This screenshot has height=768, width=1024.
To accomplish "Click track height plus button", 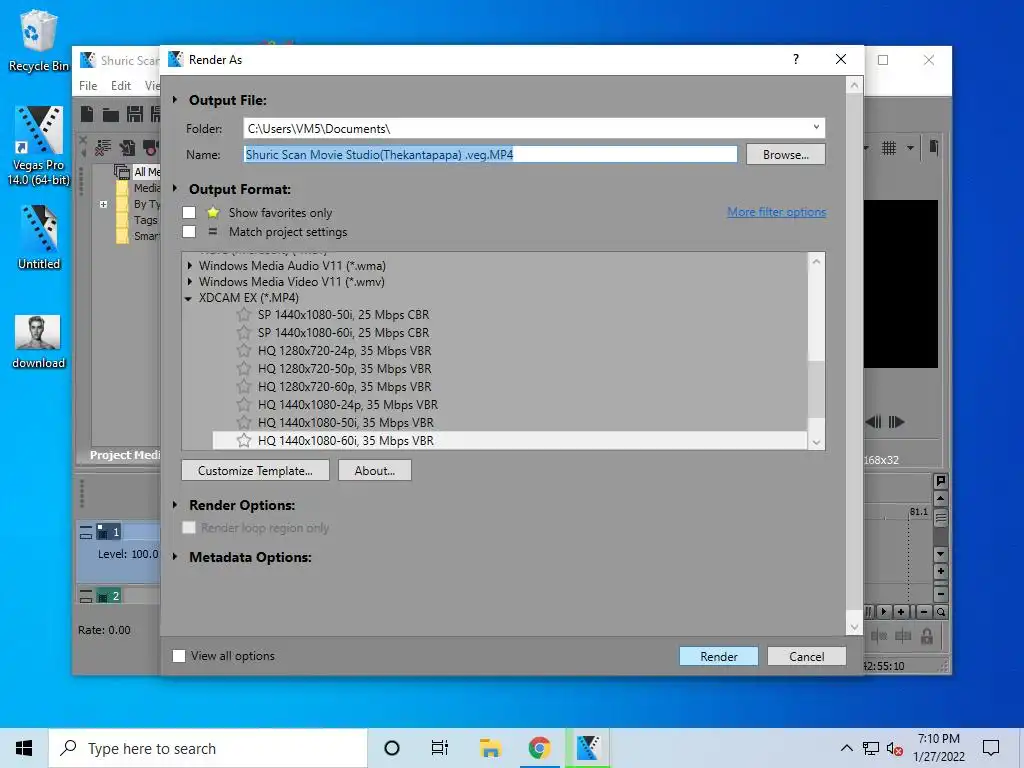I will (x=940, y=571).
